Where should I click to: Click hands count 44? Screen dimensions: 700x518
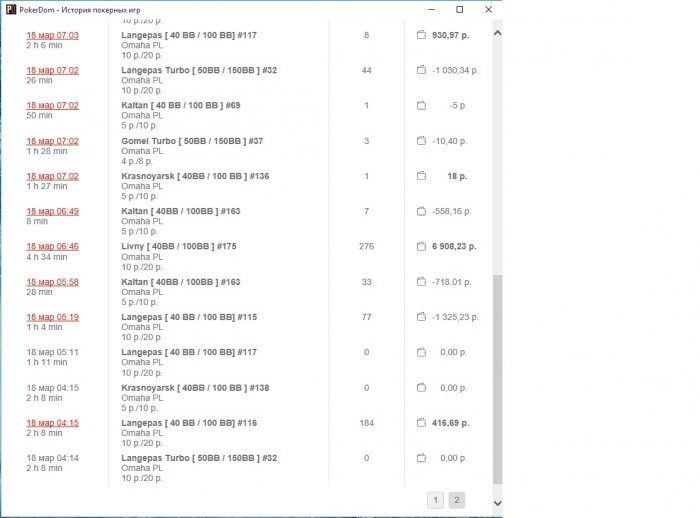367,71
